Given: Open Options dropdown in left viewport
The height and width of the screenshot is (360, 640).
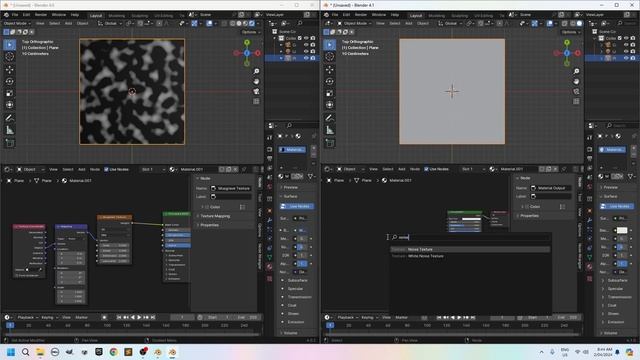Looking at the screenshot, I should [251, 32].
